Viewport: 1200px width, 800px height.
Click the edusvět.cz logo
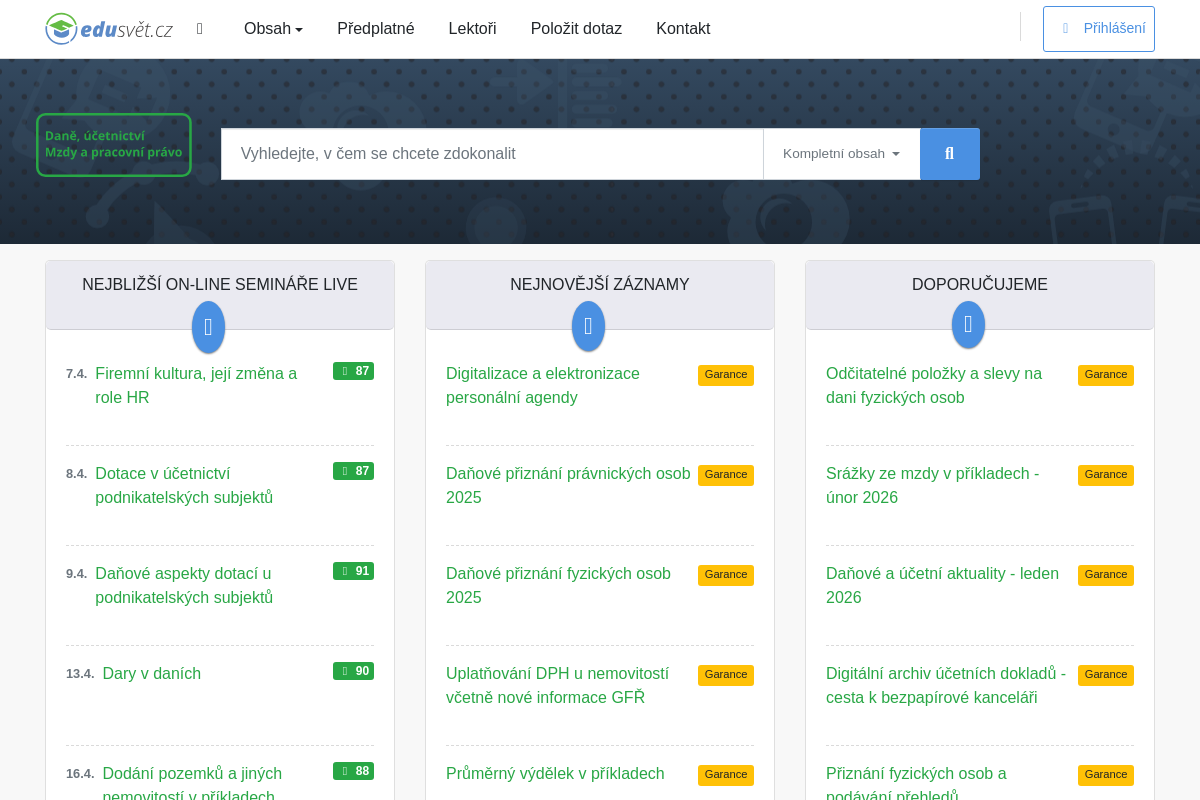[x=109, y=29]
